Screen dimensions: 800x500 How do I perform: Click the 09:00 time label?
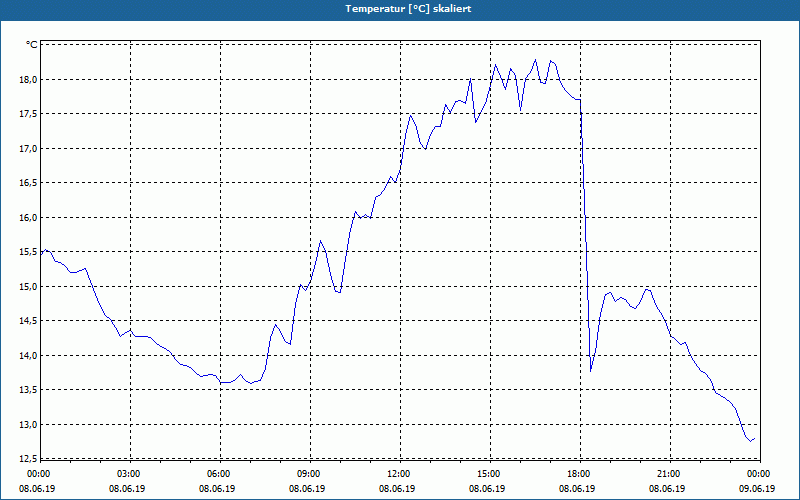[310, 474]
